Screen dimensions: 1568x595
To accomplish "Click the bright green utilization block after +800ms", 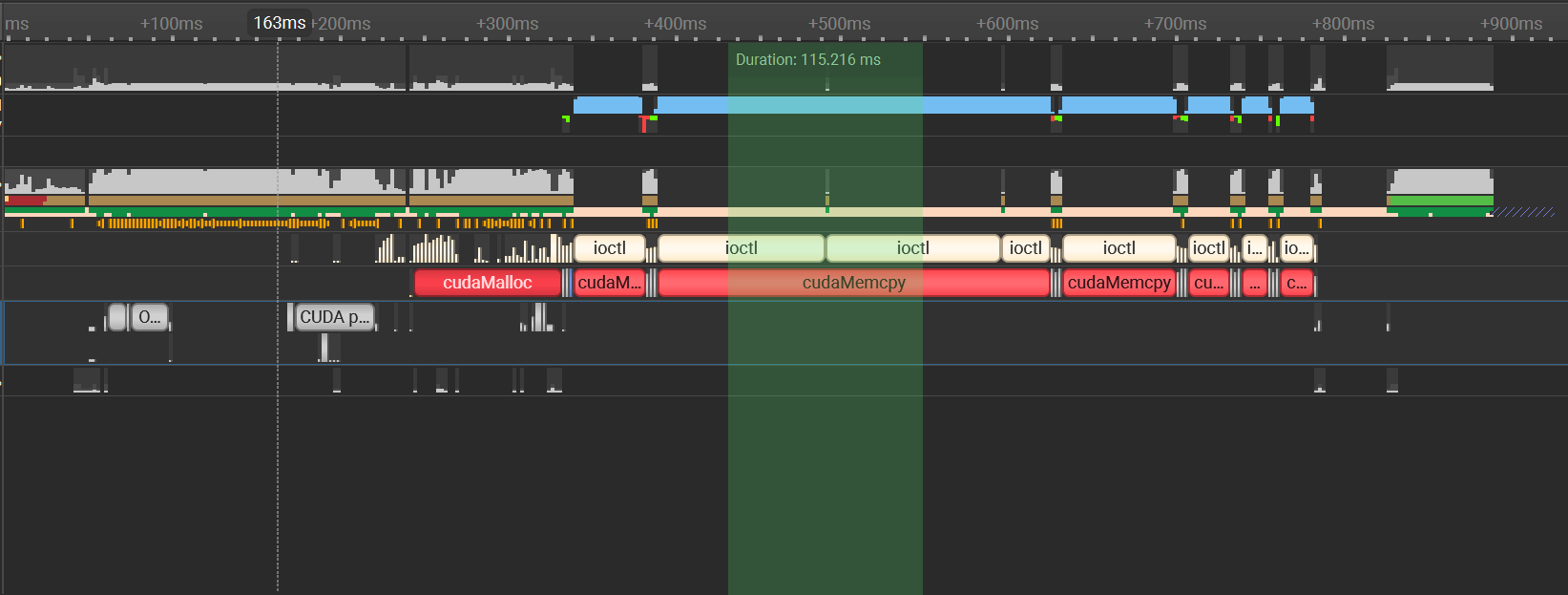I will click(1440, 202).
